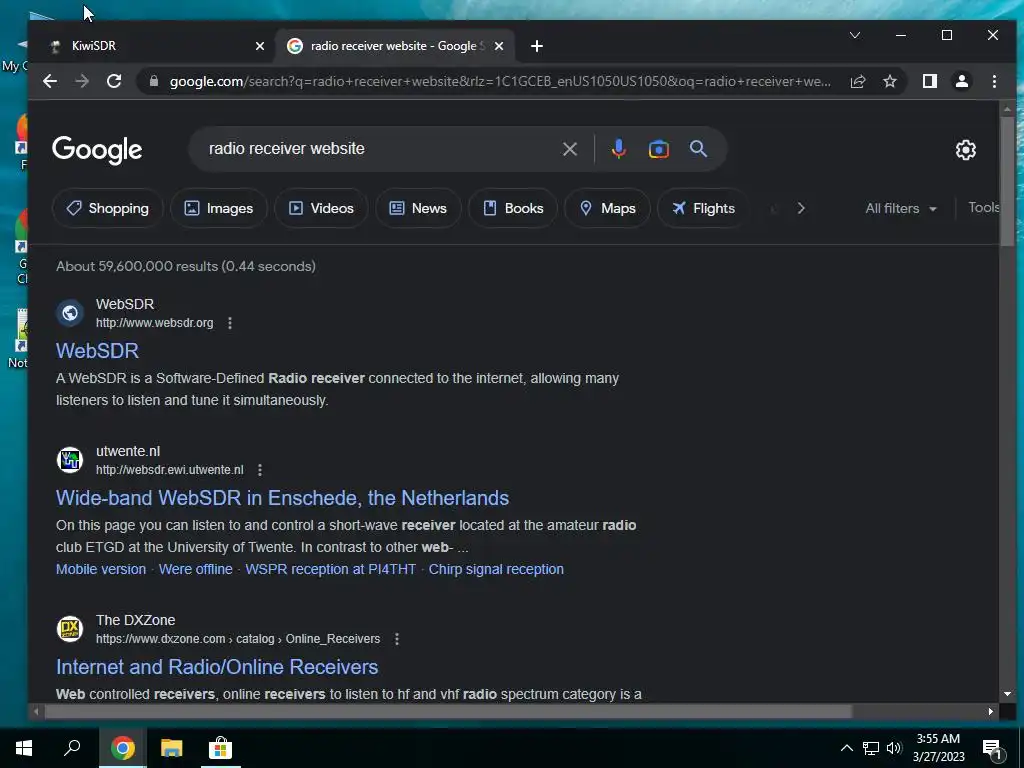Viewport: 1024px width, 768px height.
Task: Filter results by Videos
Action: pos(321,208)
